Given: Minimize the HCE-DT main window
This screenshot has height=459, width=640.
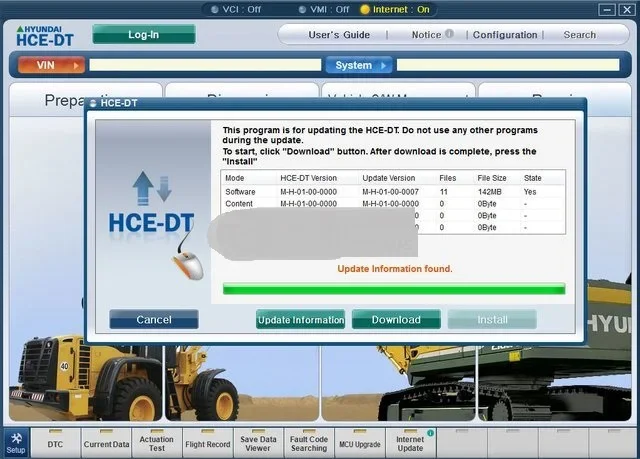Looking at the screenshot, I should pyautogui.click(x=607, y=9).
